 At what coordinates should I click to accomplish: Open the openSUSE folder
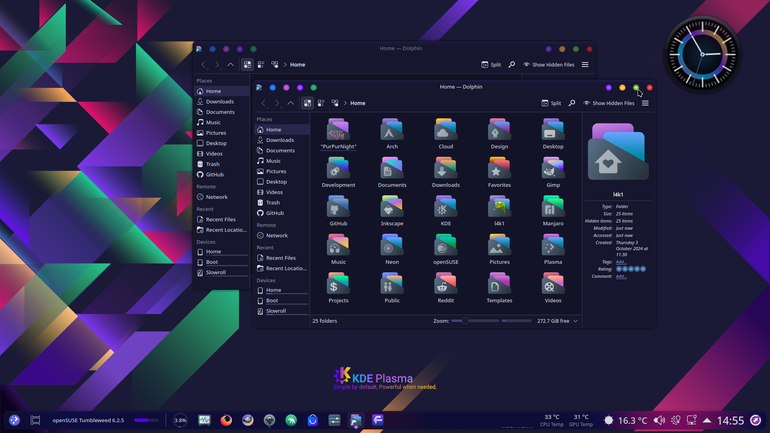445,249
